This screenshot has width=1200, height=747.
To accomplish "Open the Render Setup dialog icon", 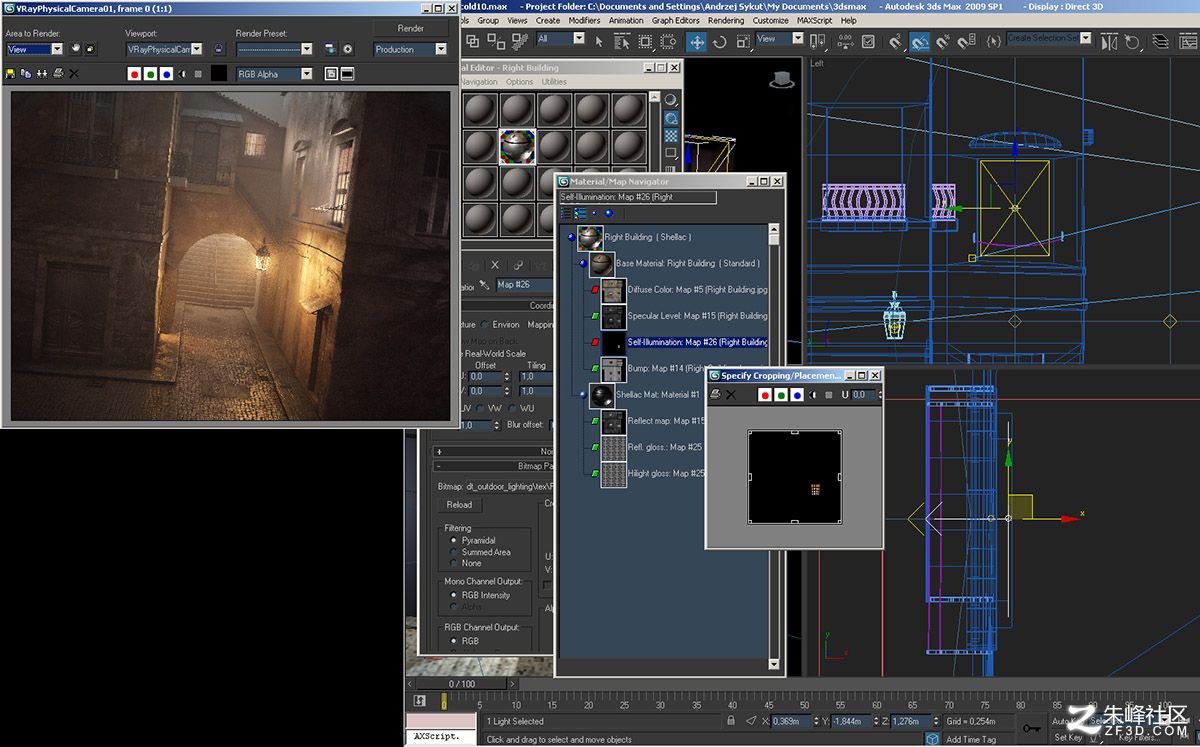I will coord(331,48).
